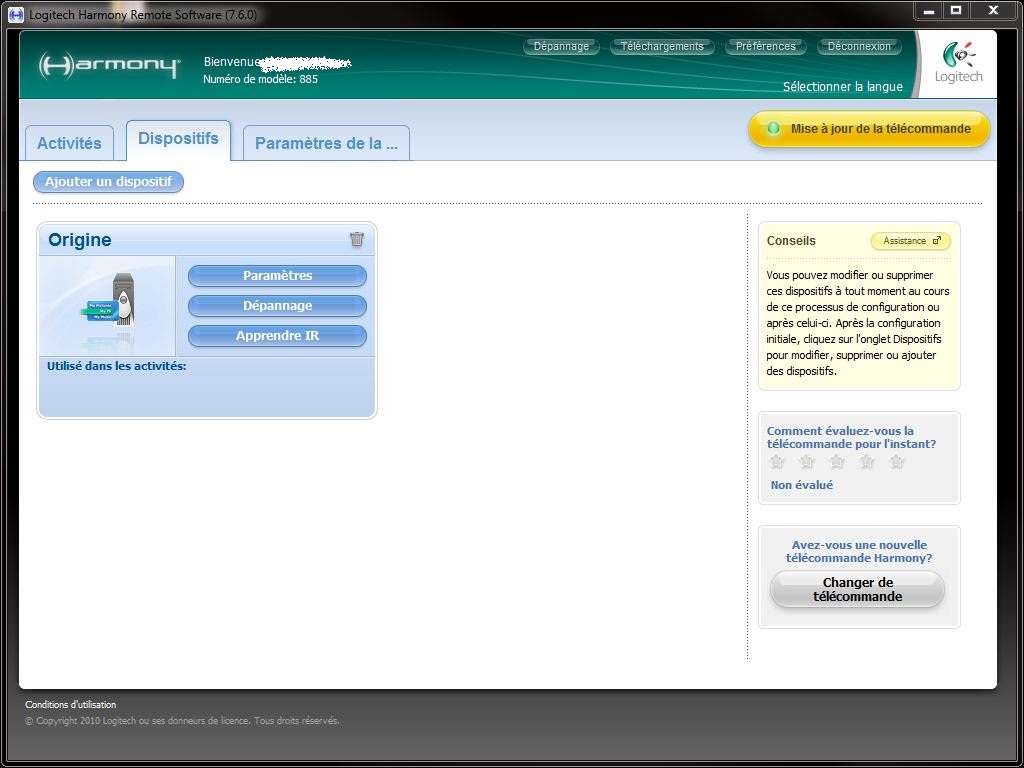Click Déconnexion to log out
Screen dimensions: 1024x768
859,46
